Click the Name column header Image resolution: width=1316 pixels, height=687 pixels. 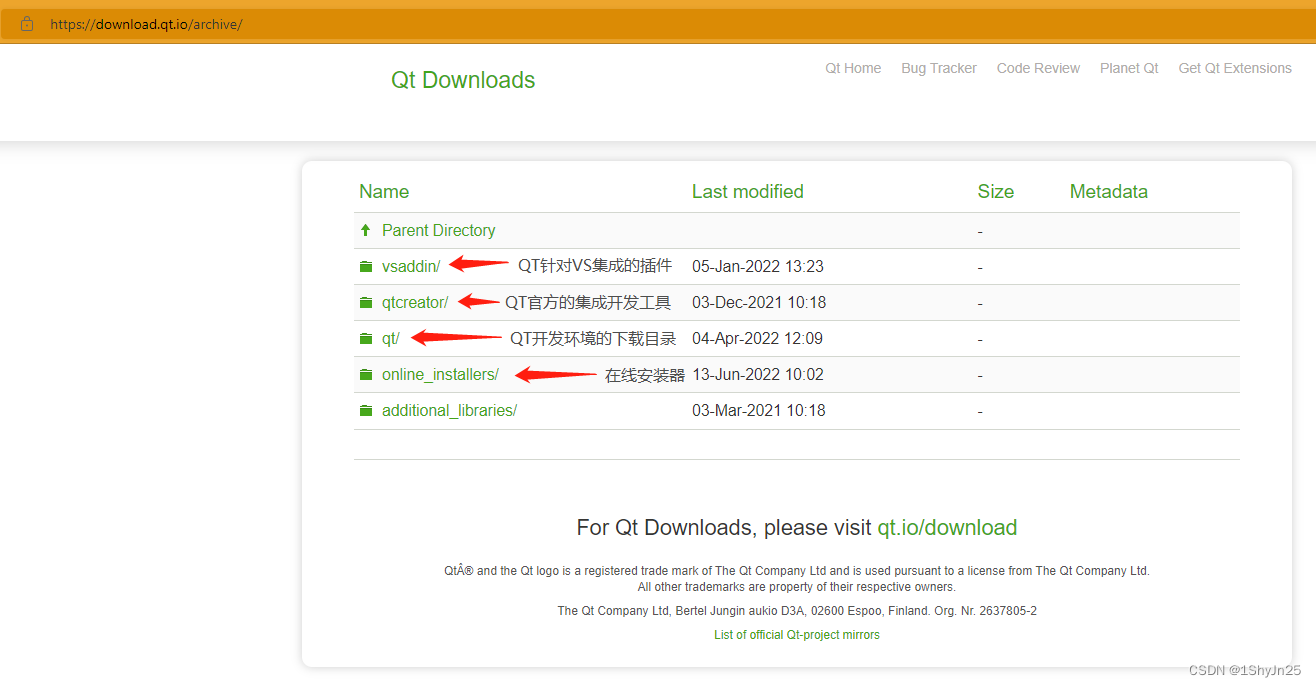click(384, 191)
